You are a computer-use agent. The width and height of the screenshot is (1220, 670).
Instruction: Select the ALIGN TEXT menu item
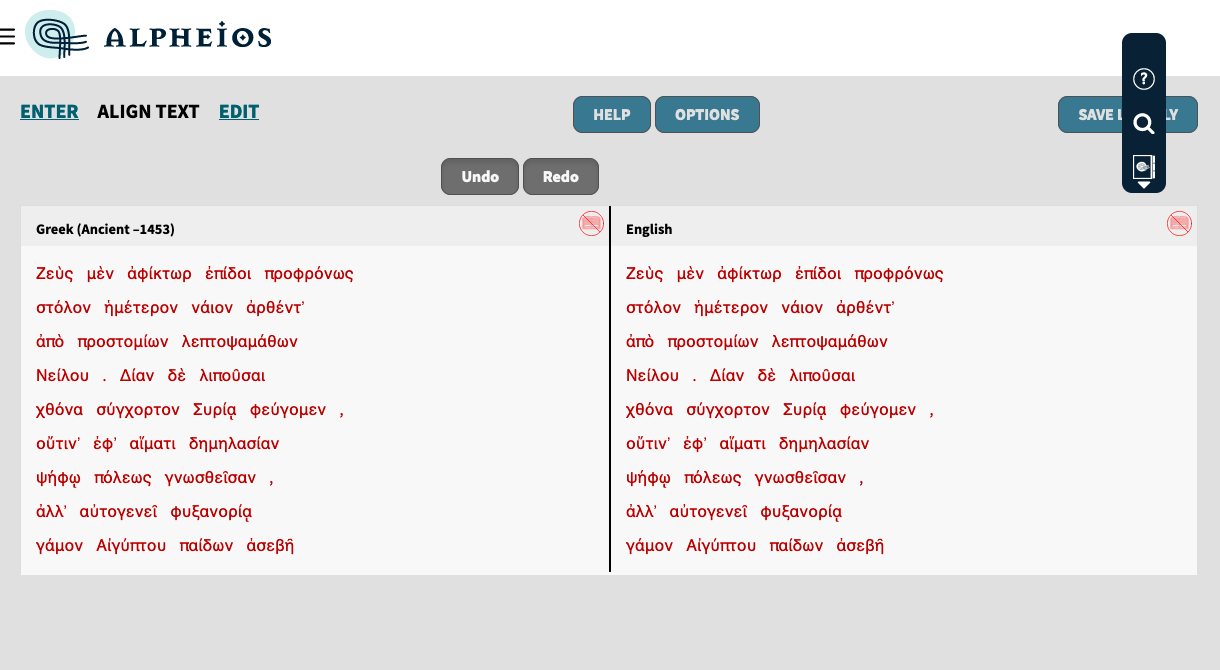(149, 111)
